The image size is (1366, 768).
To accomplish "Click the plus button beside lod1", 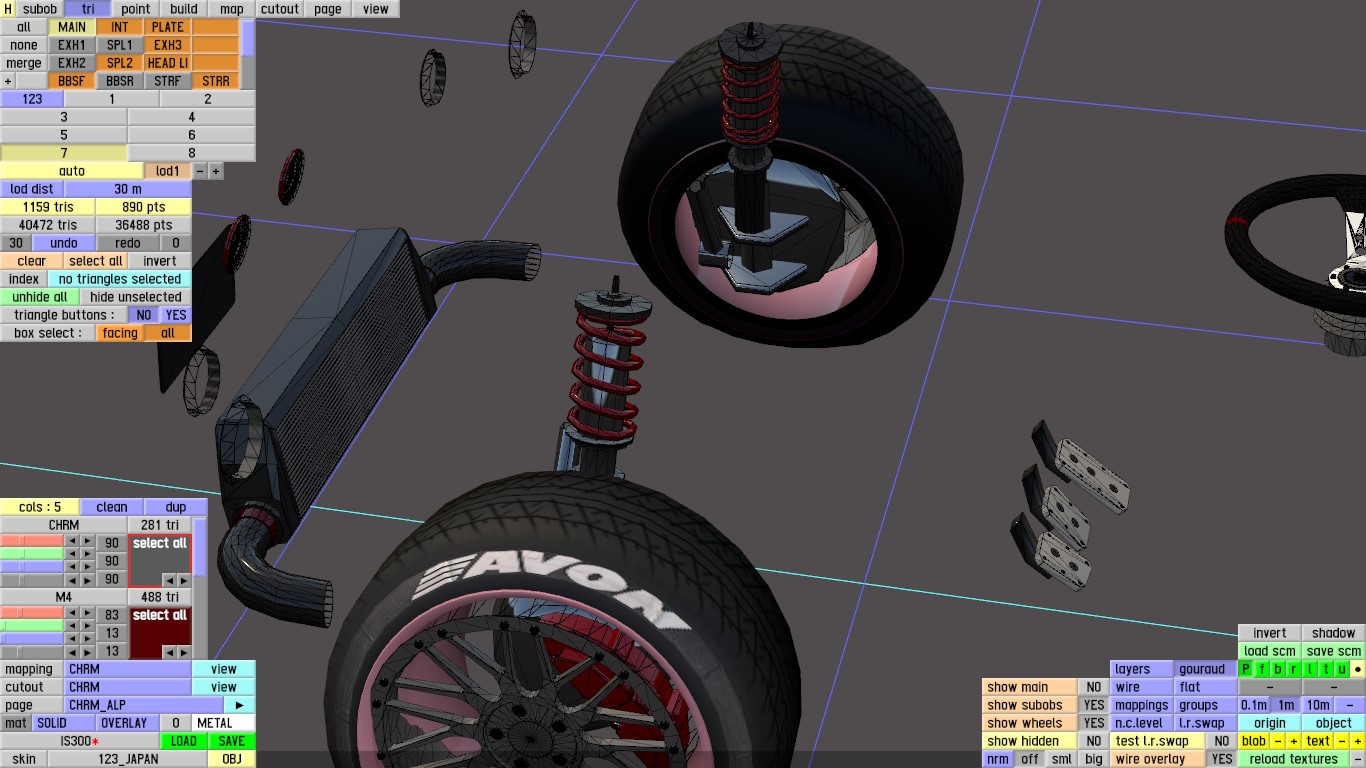I will coord(216,171).
